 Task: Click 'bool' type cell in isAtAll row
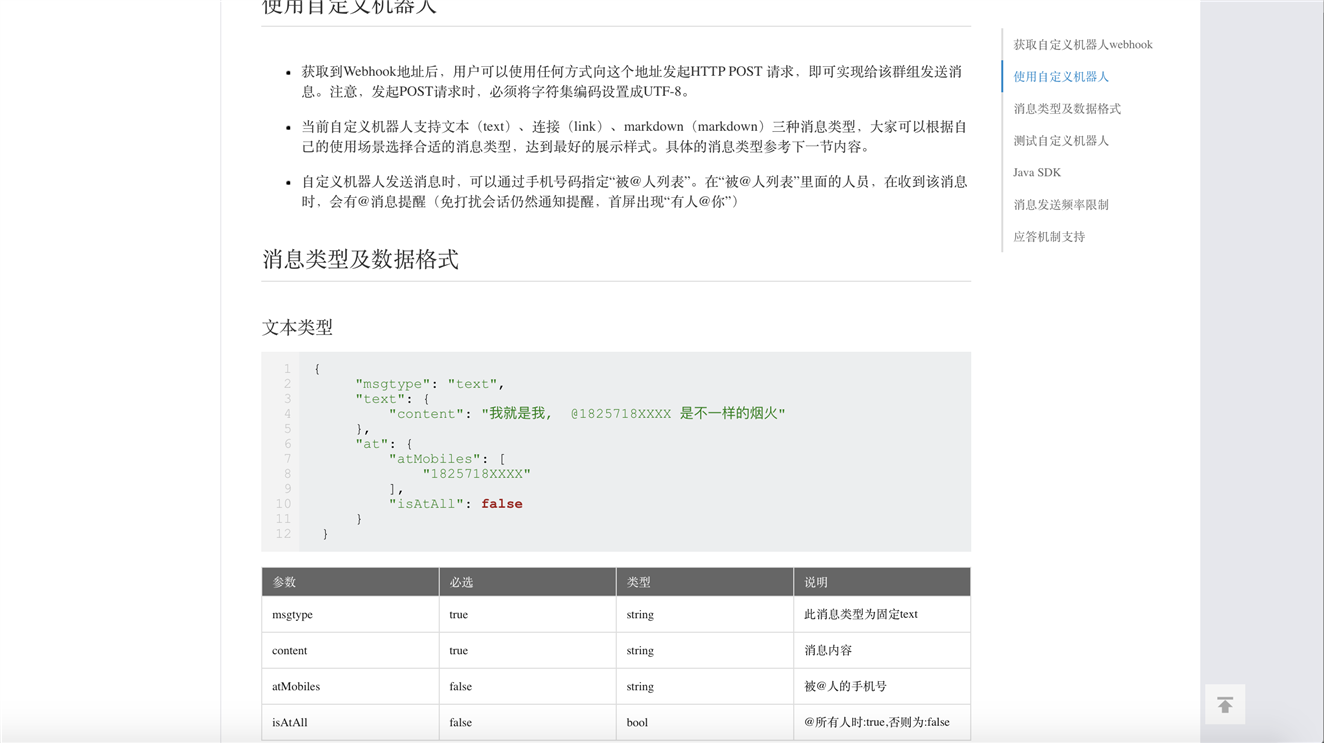pos(705,723)
